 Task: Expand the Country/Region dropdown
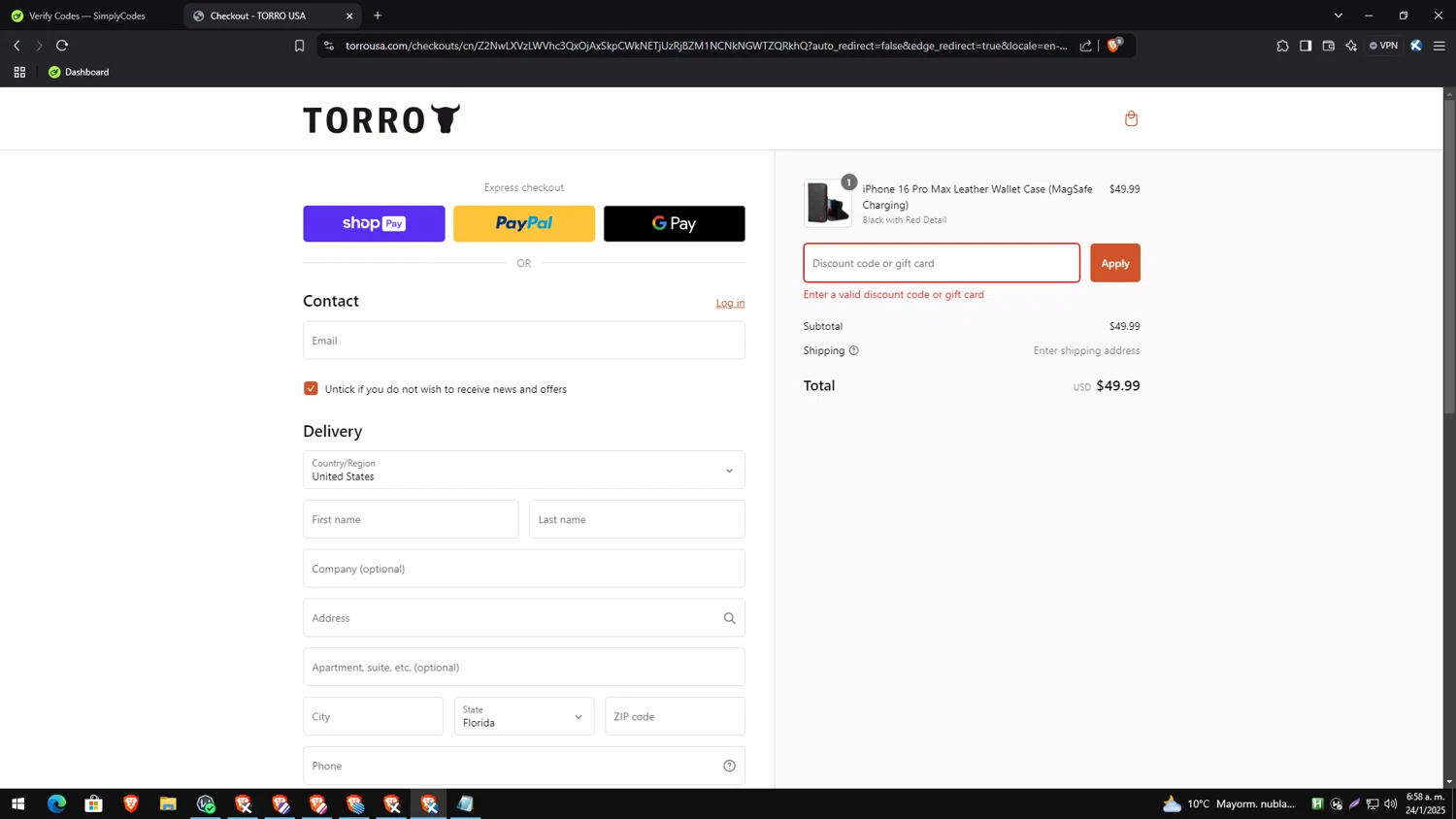coord(524,470)
